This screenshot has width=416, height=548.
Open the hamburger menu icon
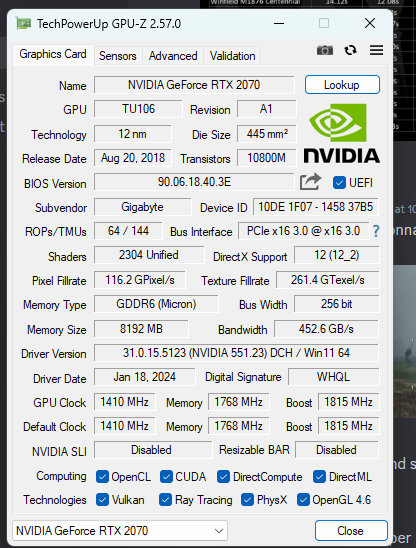376,50
